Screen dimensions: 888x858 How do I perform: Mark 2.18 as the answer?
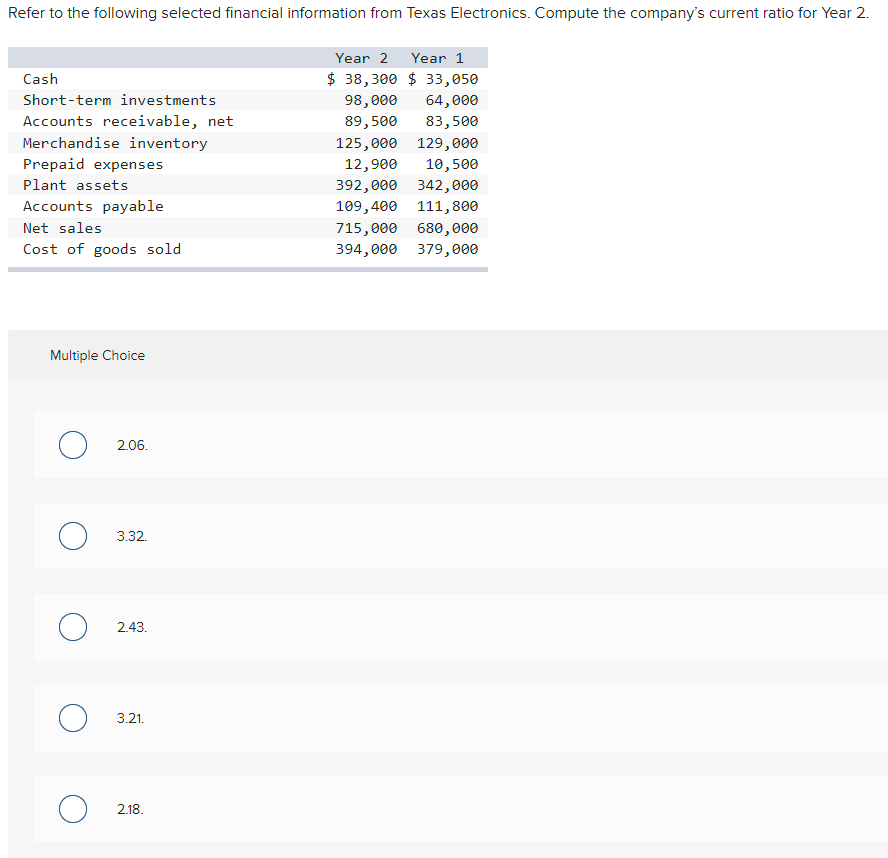coord(73,809)
